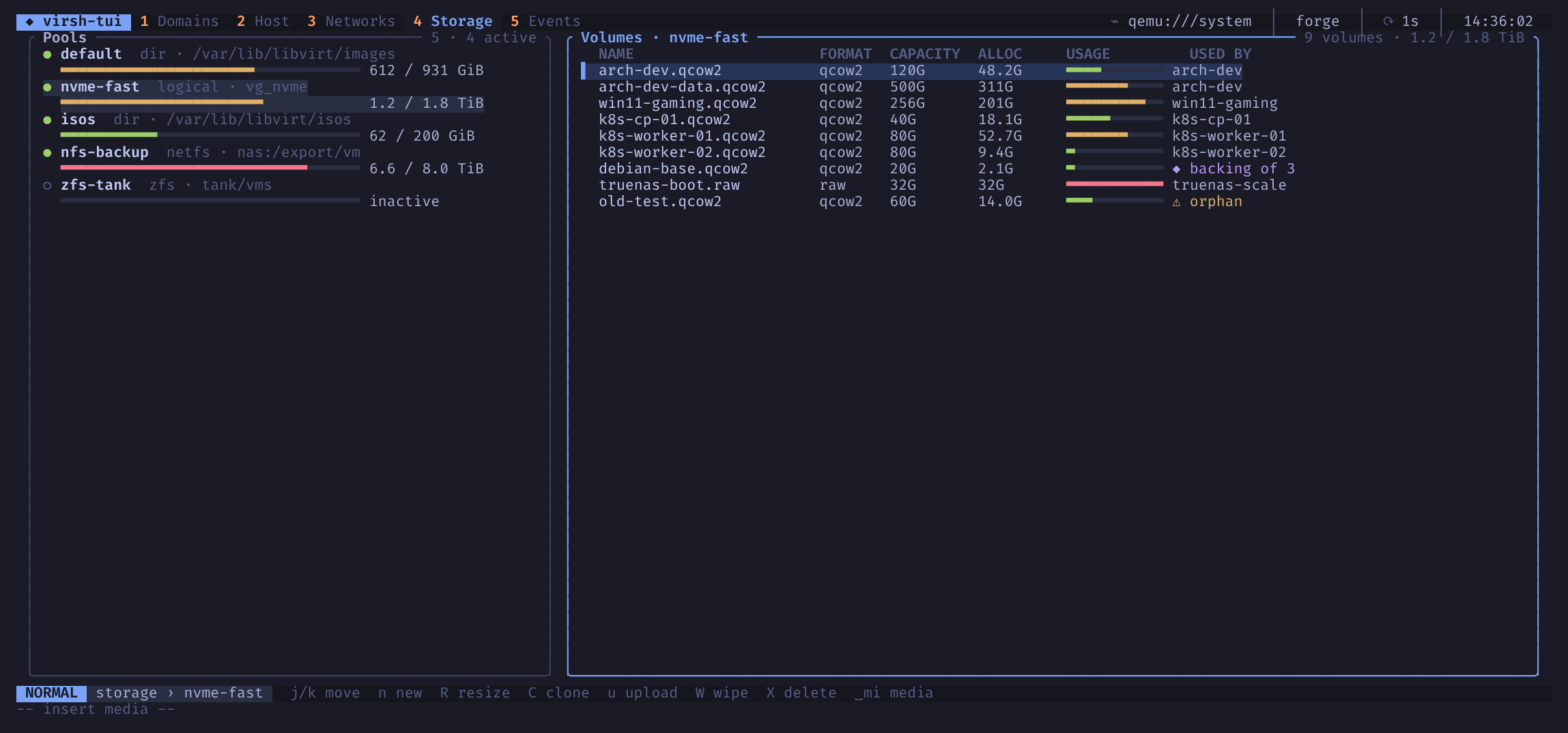Click the 'qemu:///system' connection URI
The height and width of the screenshot is (733, 1568).
1189,22
